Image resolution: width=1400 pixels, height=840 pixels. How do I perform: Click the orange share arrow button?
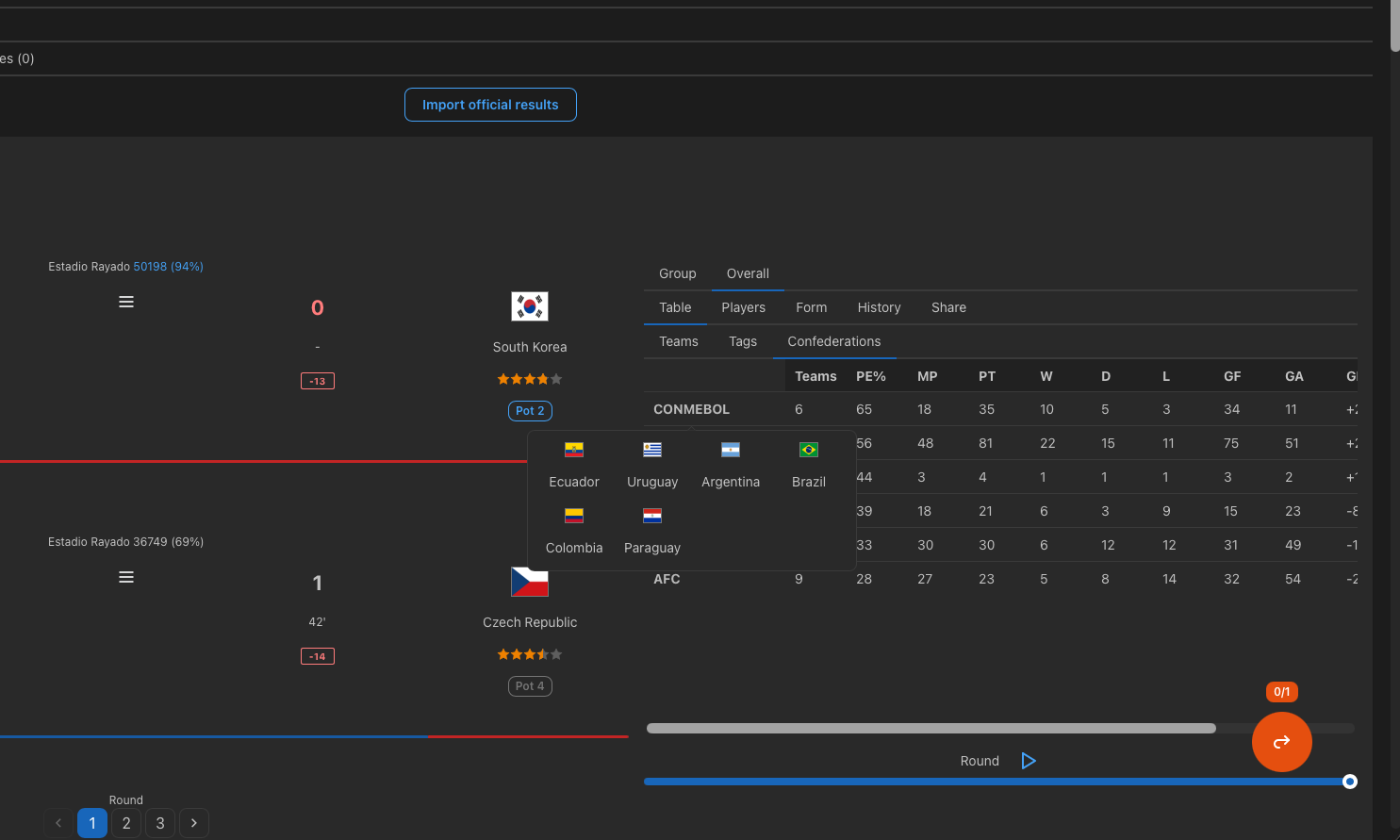[1282, 742]
